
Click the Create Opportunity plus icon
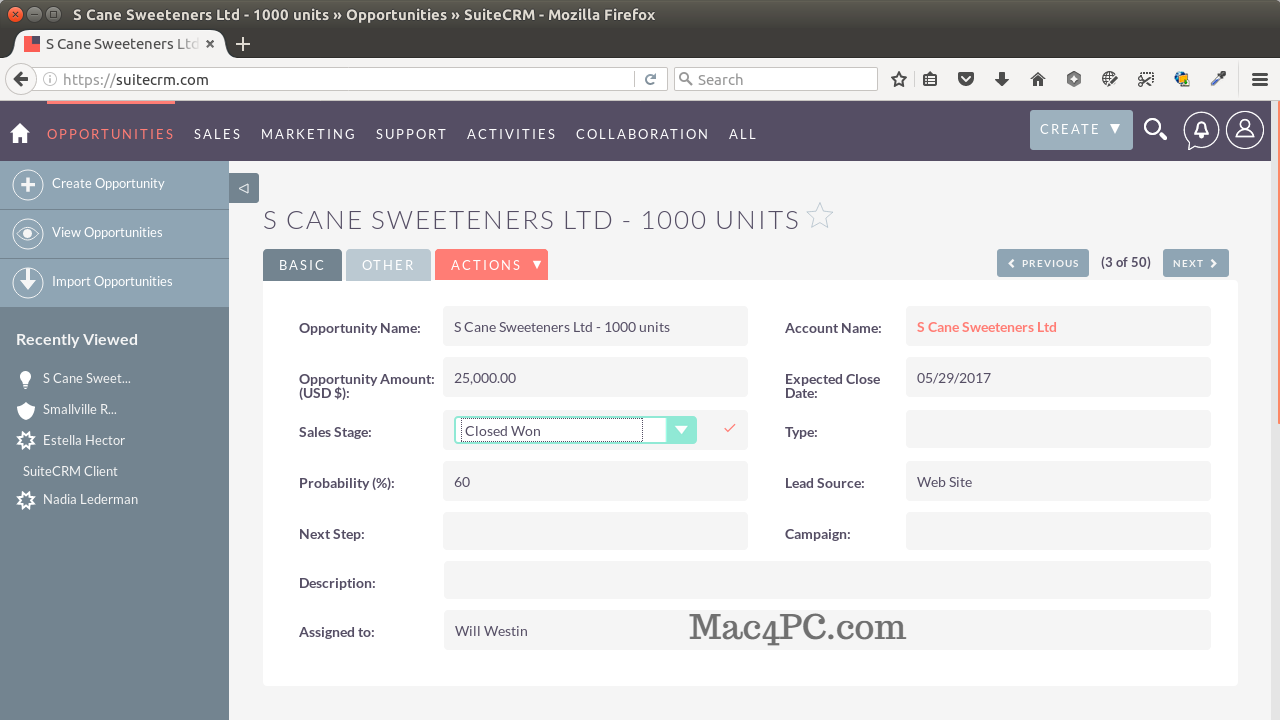pyautogui.click(x=28, y=185)
